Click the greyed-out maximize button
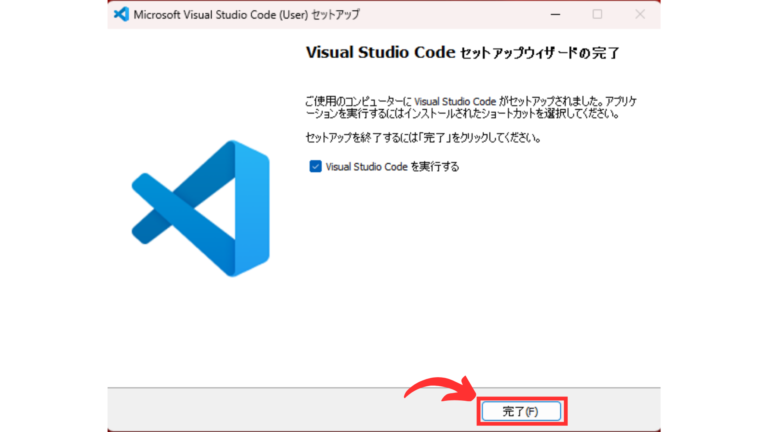This screenshot has height=432, width=768. pyautogui.click(x=597, y=15)
